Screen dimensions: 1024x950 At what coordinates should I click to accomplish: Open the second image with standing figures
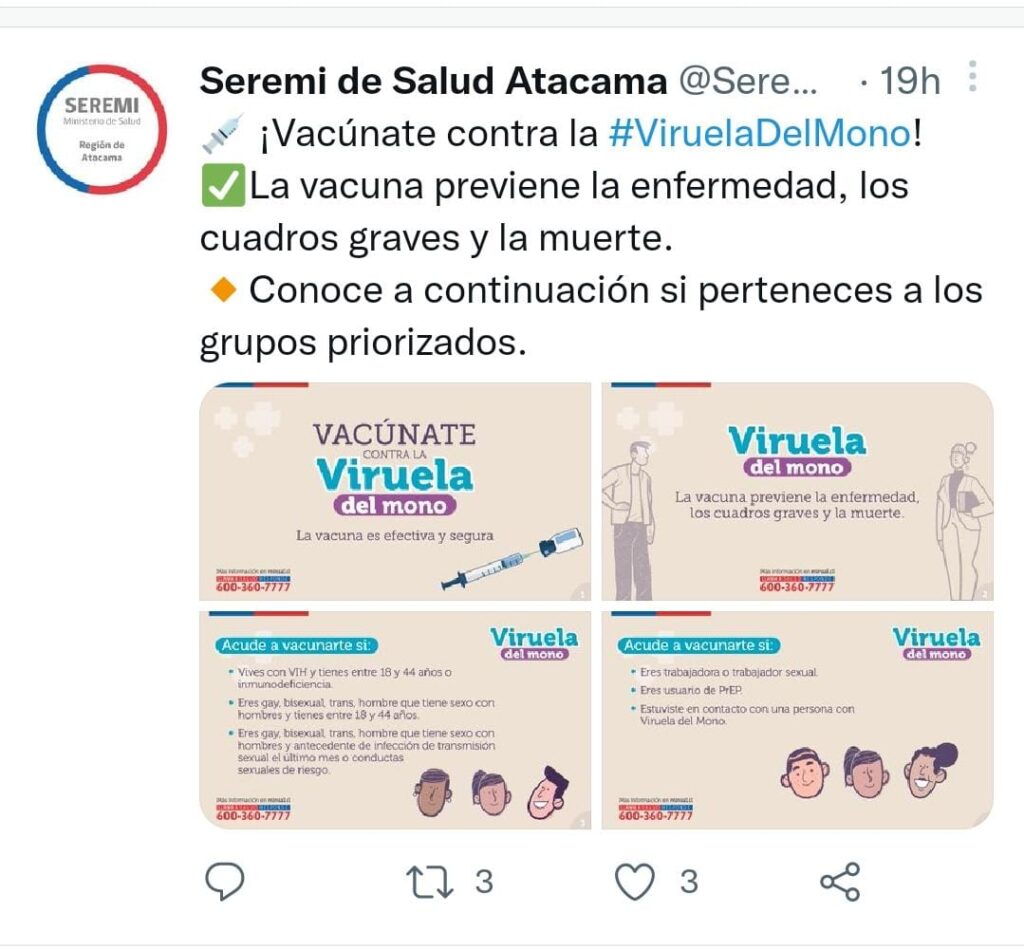pyautogui.click(x=797, y=492)
